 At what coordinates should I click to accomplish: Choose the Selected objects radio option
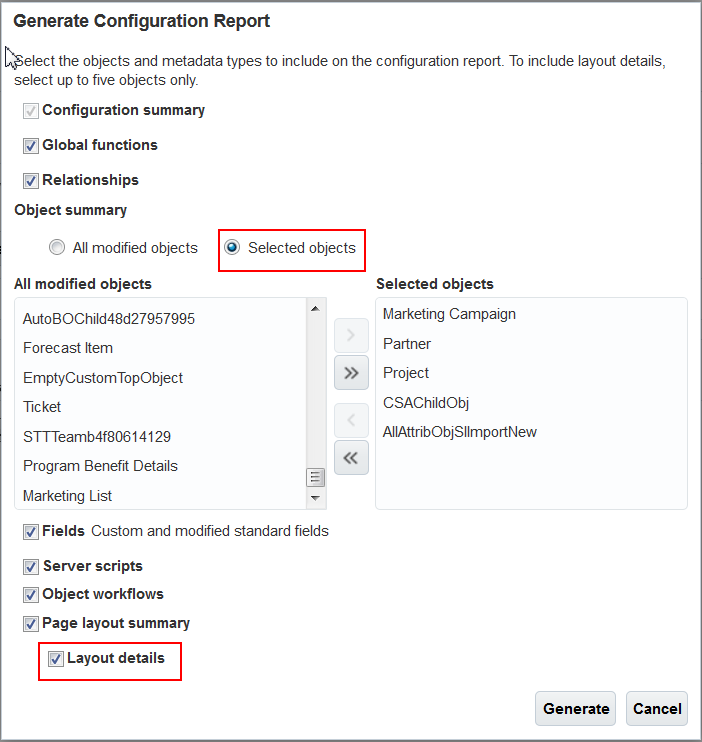click(x=232, y=248)
